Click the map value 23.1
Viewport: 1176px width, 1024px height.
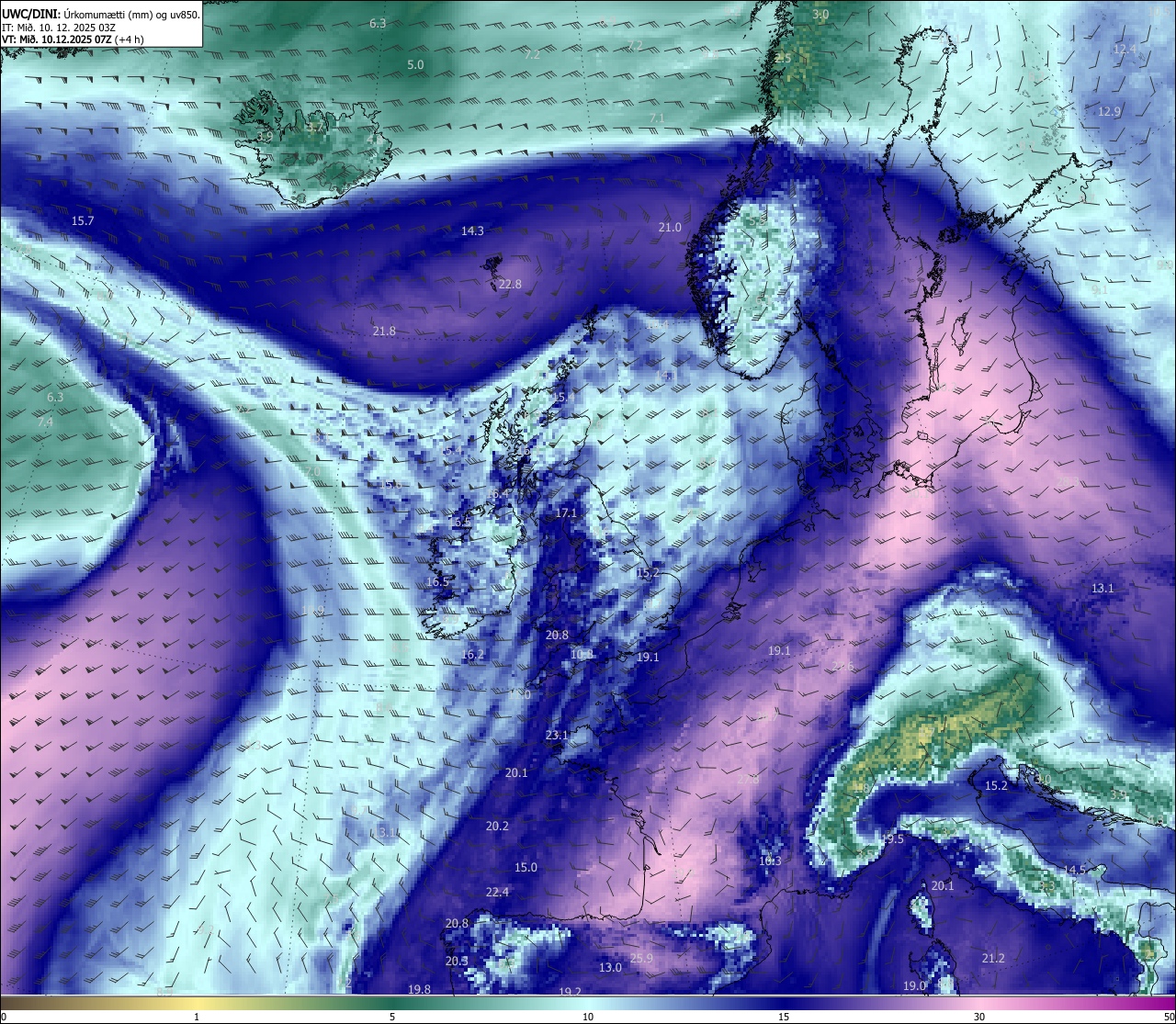557,736
